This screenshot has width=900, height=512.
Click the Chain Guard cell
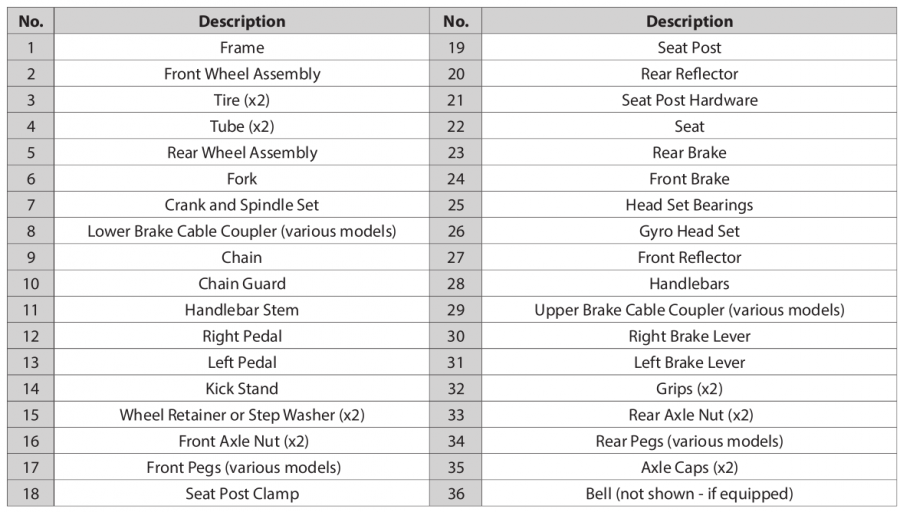242,284
